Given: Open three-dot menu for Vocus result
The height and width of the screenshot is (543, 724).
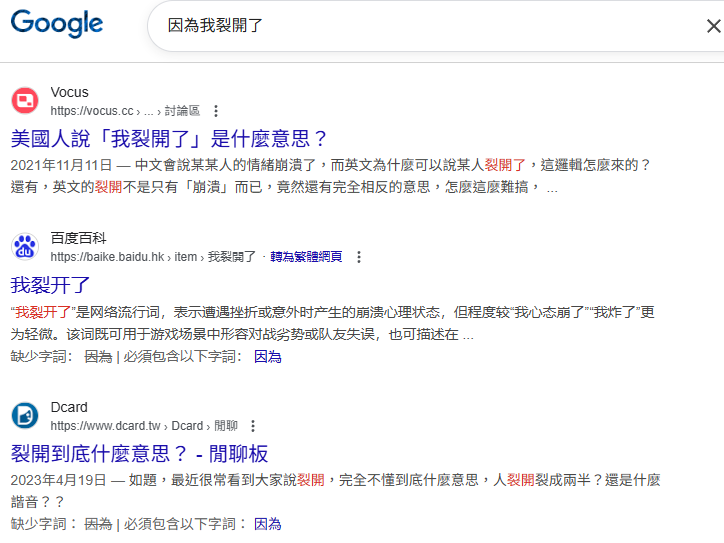Looking at the screenshot, I should pos(216,111).
